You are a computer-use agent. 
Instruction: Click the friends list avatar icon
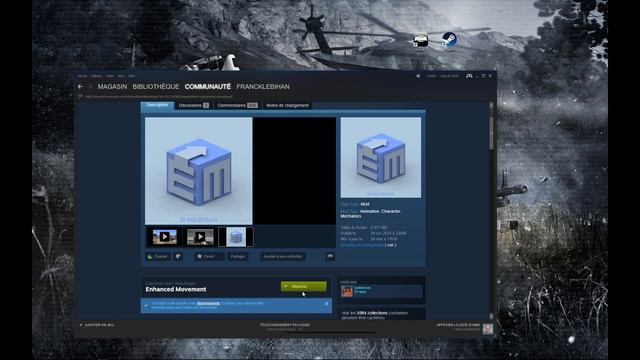(488, 329)
